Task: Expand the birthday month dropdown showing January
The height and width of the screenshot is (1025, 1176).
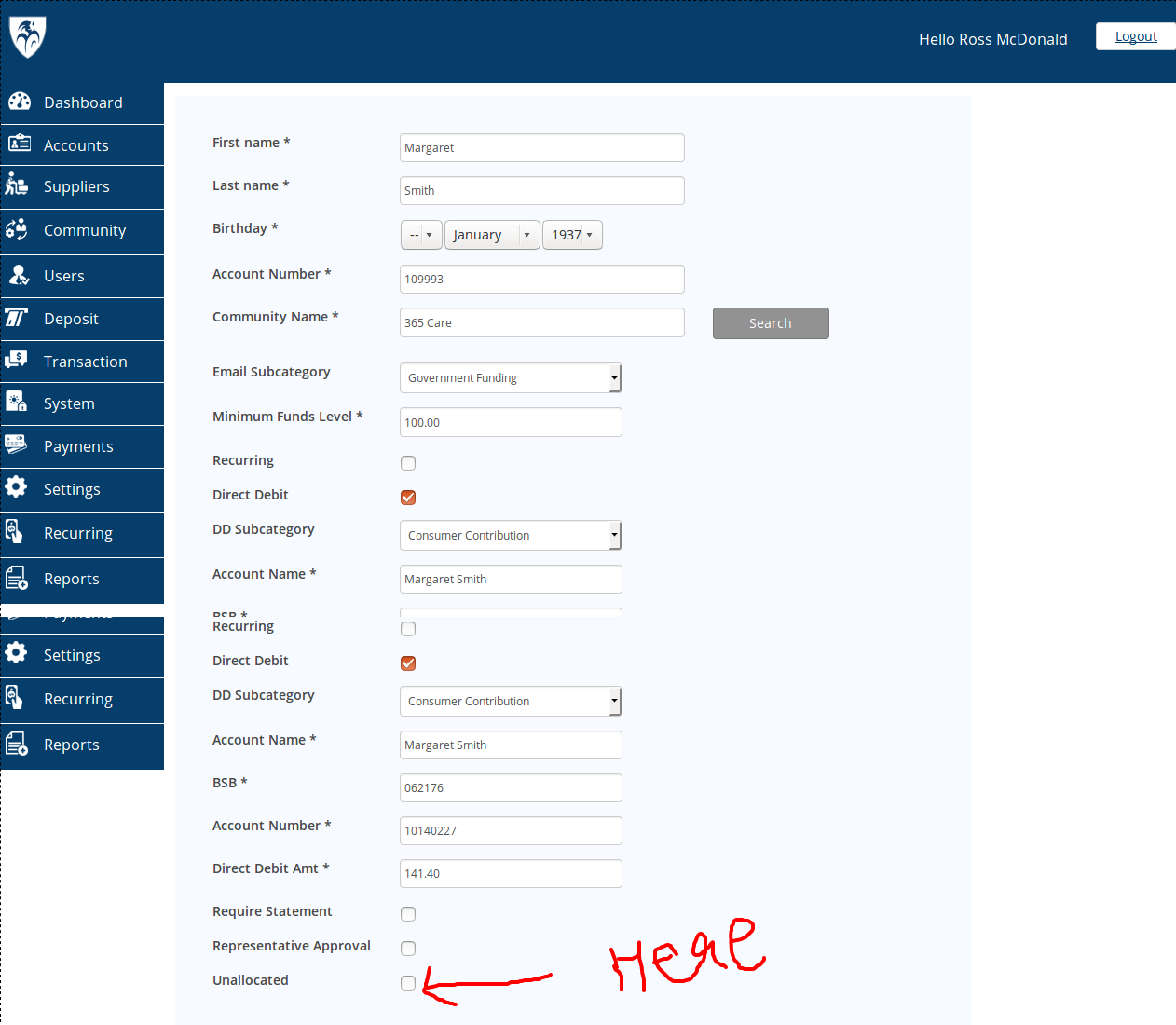Action: [x=491, y=235]
